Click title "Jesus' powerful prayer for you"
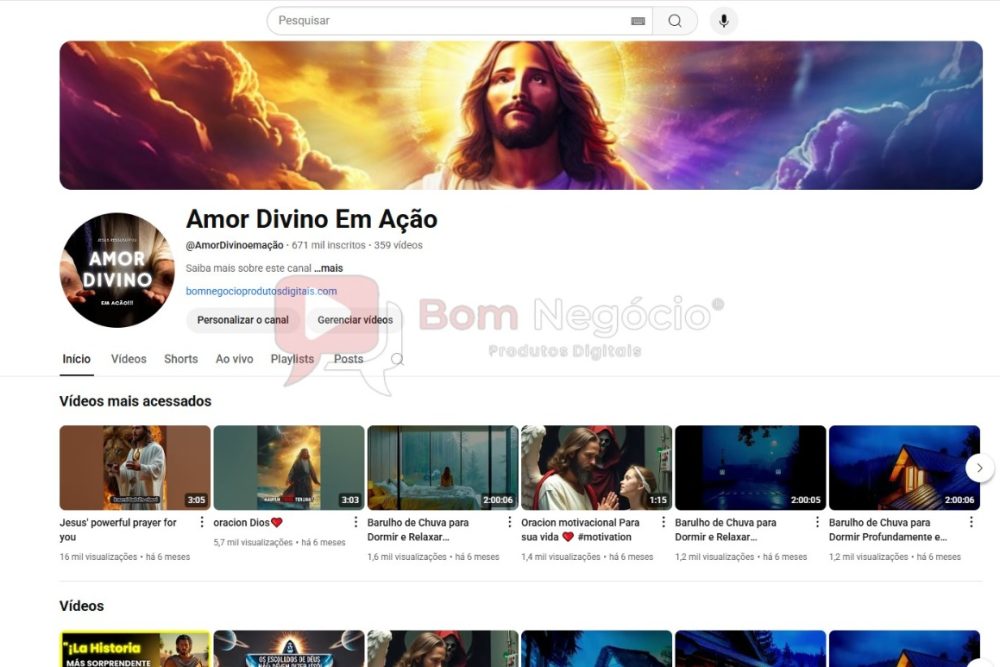Viewport: 1000px width, 667px height. click(x=118, y=530)
